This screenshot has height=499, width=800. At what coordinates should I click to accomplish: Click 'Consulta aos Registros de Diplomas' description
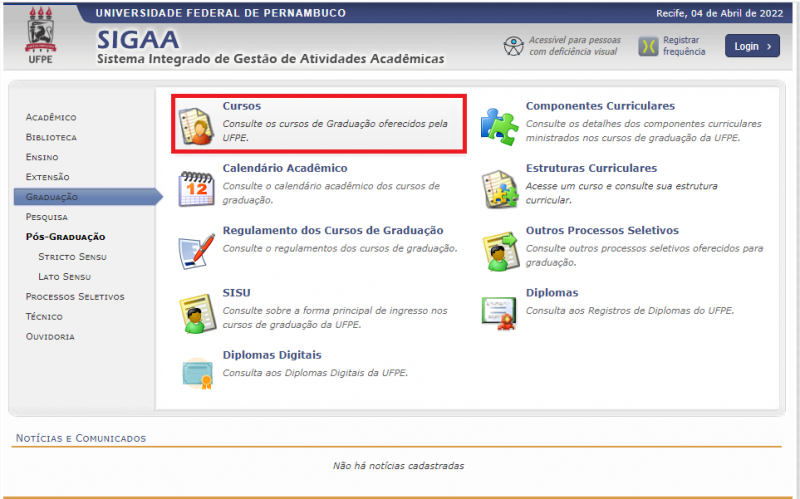630,310
